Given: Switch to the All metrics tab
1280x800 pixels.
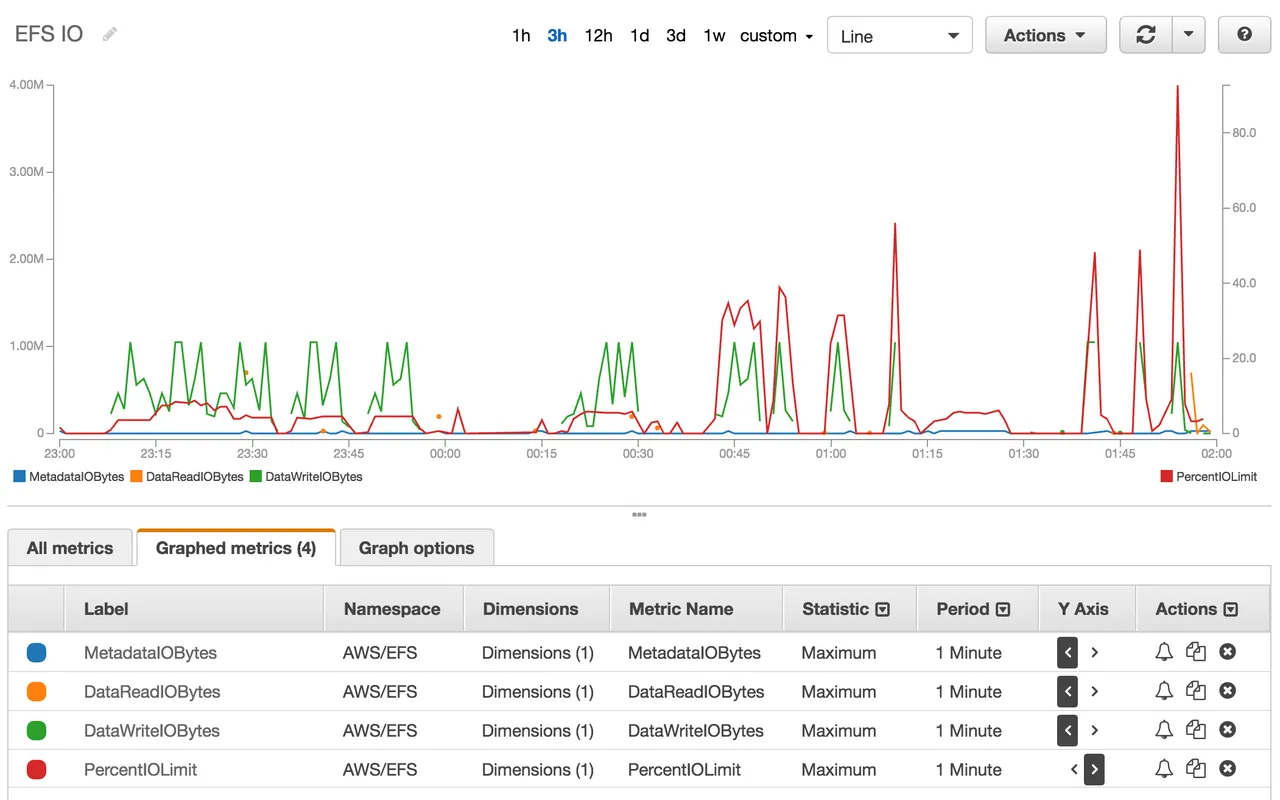Looking at the screenshot, I should tap(70, 548).
